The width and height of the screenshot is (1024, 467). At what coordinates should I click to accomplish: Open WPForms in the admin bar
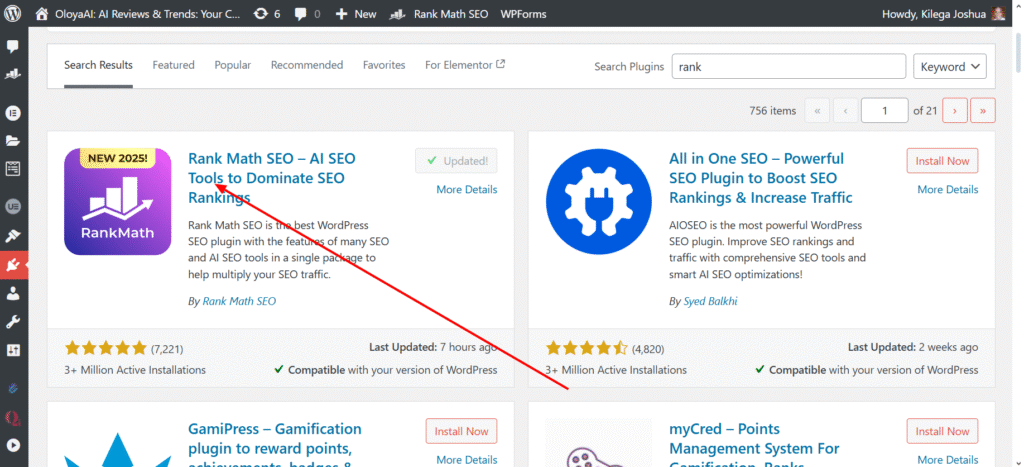click(523, 14)
